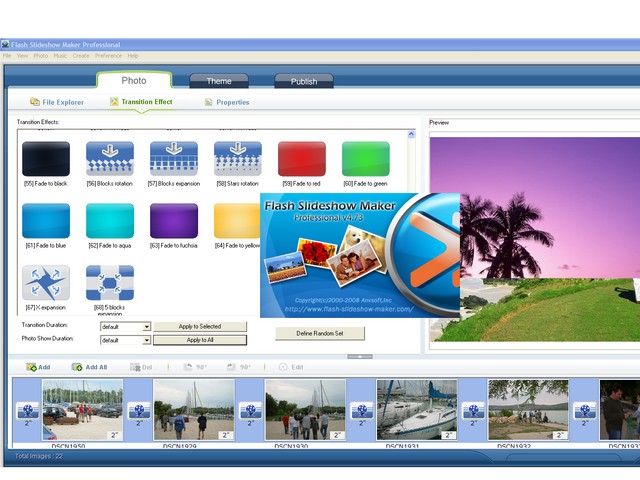
Task: Click transition icon before DSCN1932
Action: (x=473, y=411)
